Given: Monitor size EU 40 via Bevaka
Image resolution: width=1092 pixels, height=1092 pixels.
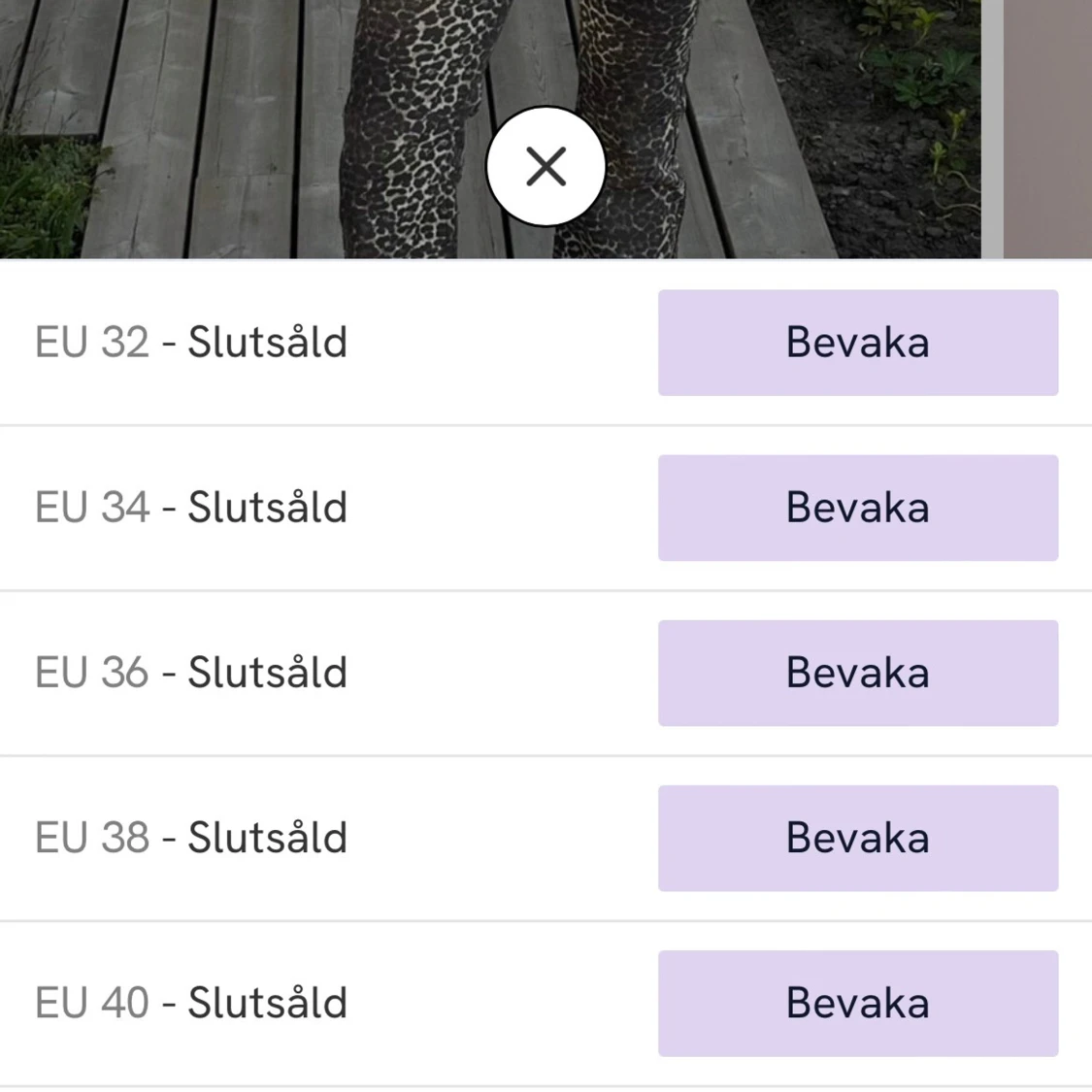Looking at the screenshot, I should tap(858, 1003).
